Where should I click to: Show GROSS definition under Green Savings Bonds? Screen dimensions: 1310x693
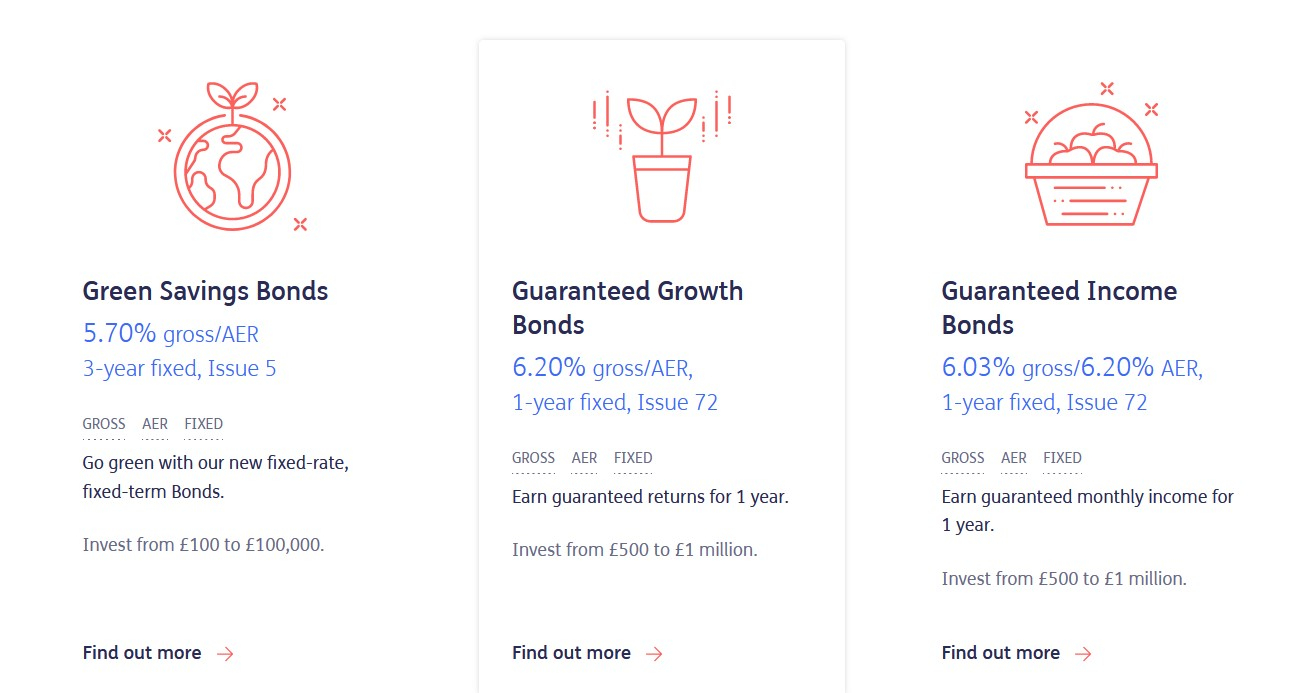[104, 424]
